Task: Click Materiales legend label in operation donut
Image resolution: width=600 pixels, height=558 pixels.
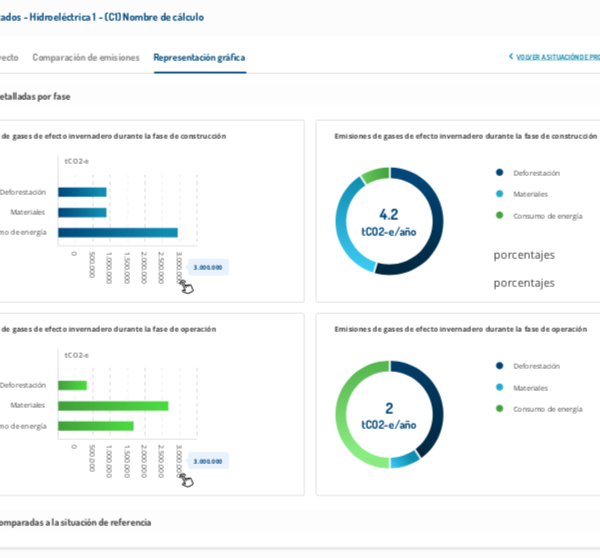Action: [x=530, y=388]
